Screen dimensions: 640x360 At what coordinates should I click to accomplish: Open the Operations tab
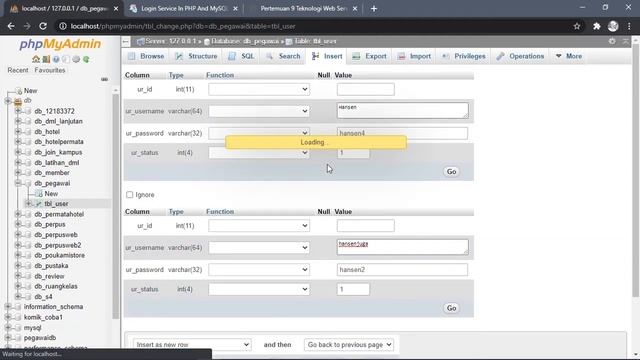coord(520,56)
